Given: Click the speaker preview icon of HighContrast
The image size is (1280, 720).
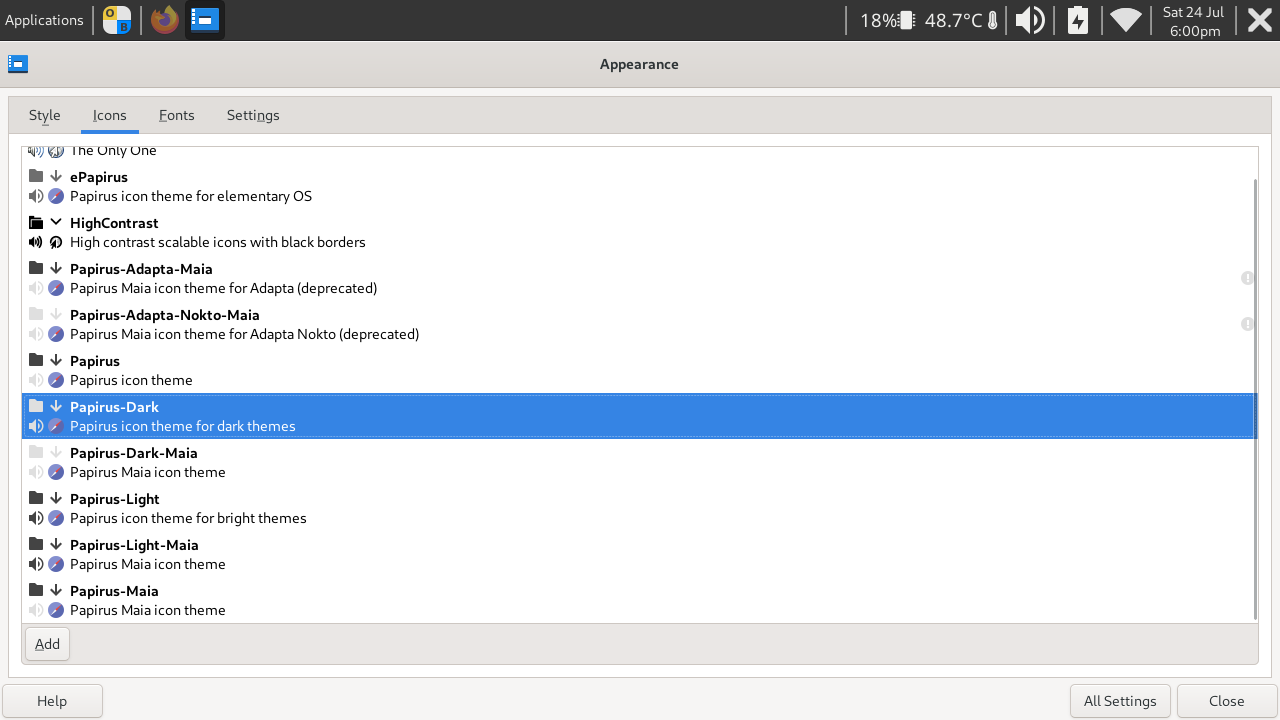Looking at the screenshot, I should [x=36, y=242].
